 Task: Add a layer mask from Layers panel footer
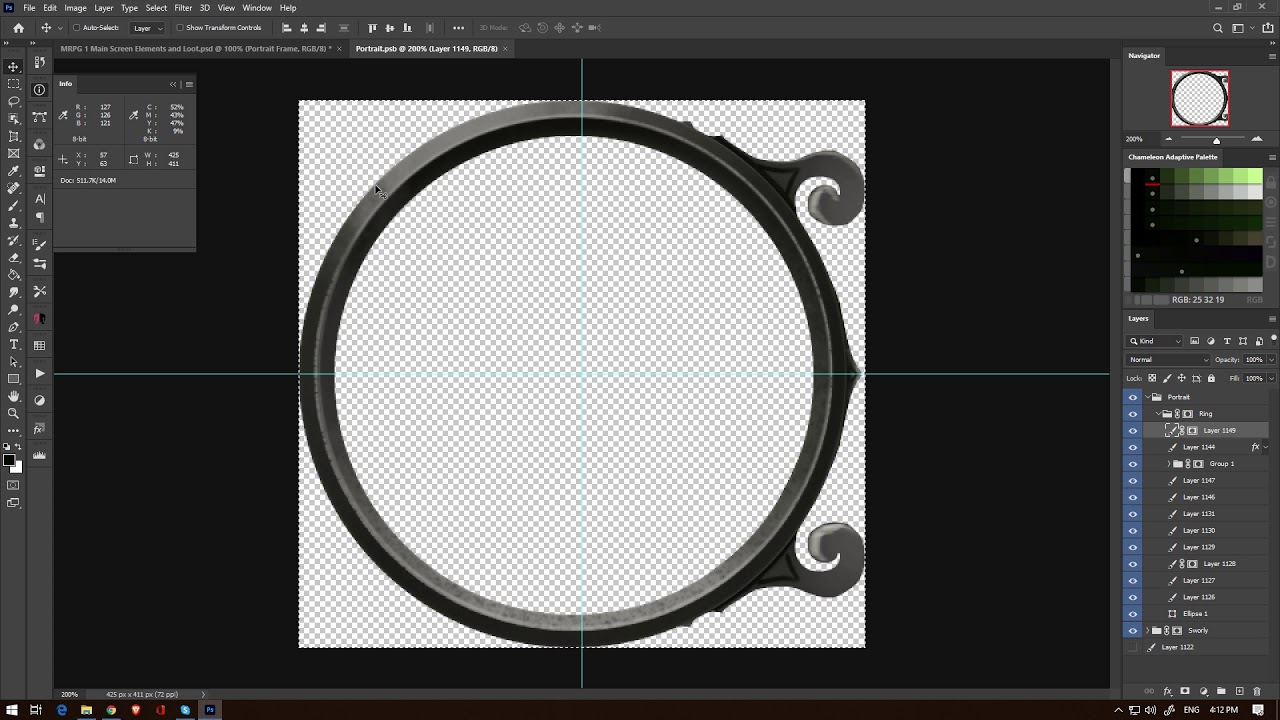pyautogui.click(x=1185, y=691)
